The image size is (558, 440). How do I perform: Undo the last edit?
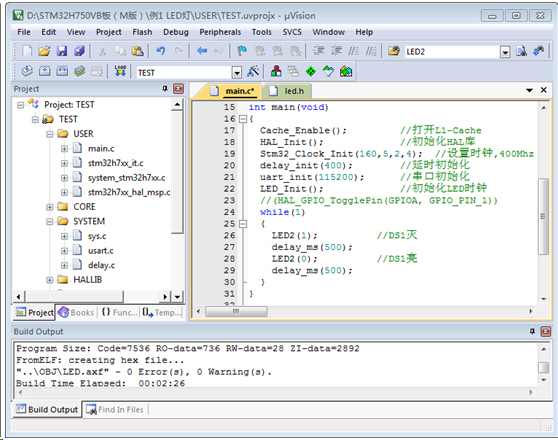pyautogui.click(x=160, y=51)
